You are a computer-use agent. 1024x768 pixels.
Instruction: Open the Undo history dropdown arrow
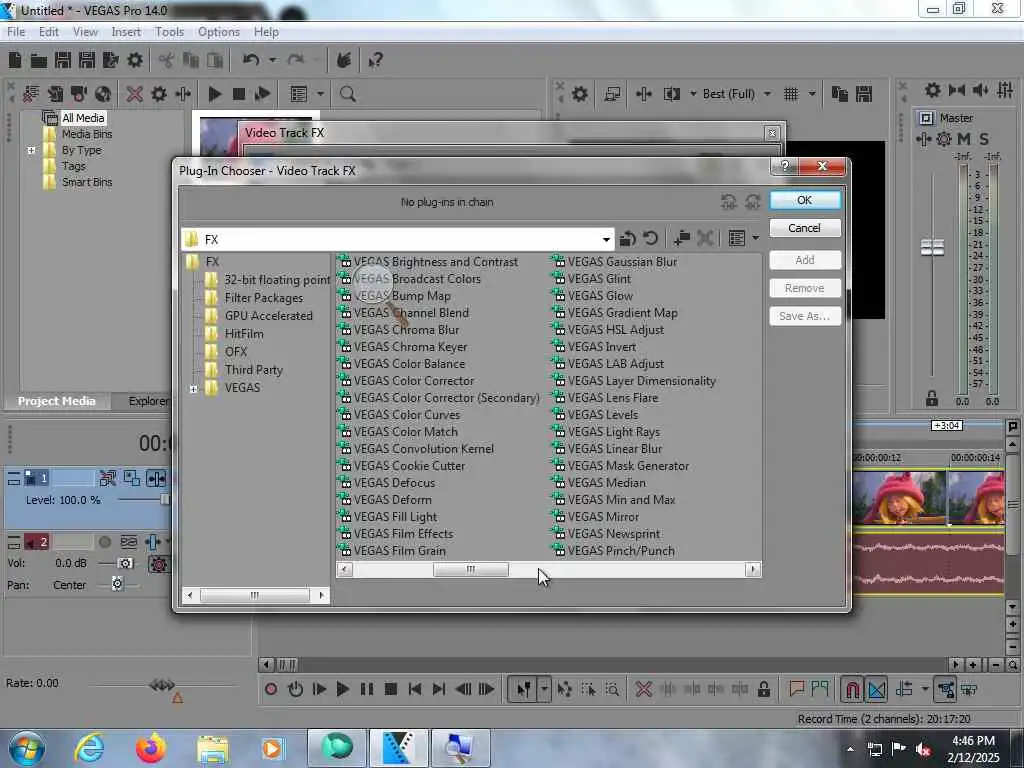[x=272, y=60]
